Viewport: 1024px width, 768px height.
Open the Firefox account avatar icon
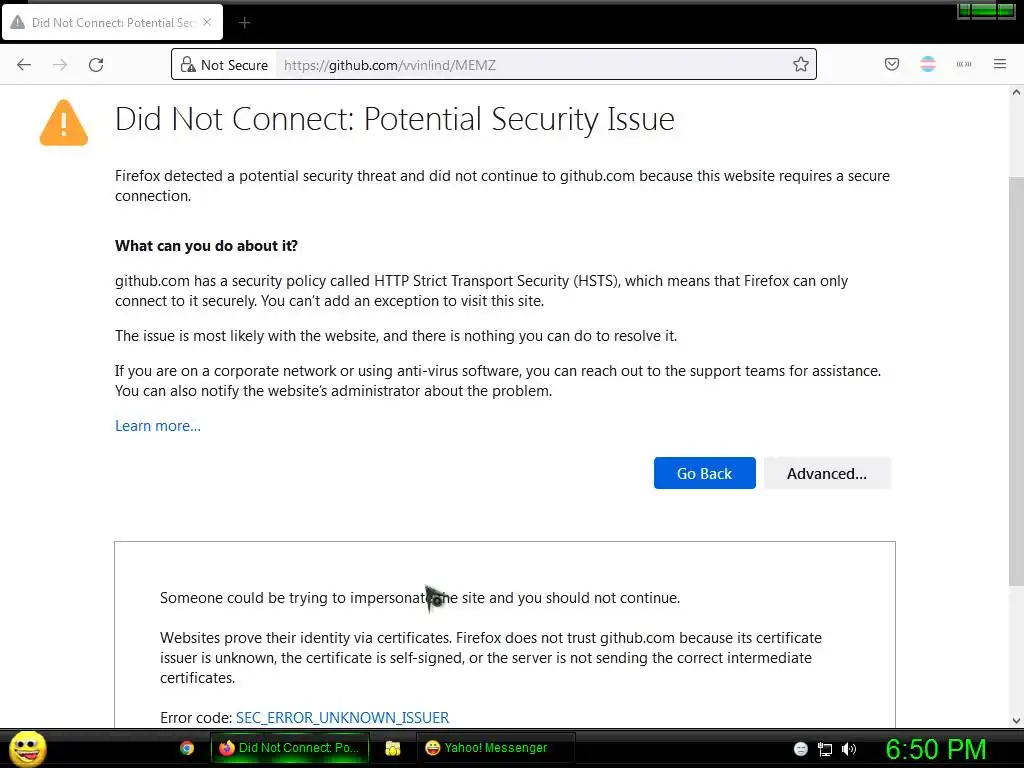click(x=928, y=64)
